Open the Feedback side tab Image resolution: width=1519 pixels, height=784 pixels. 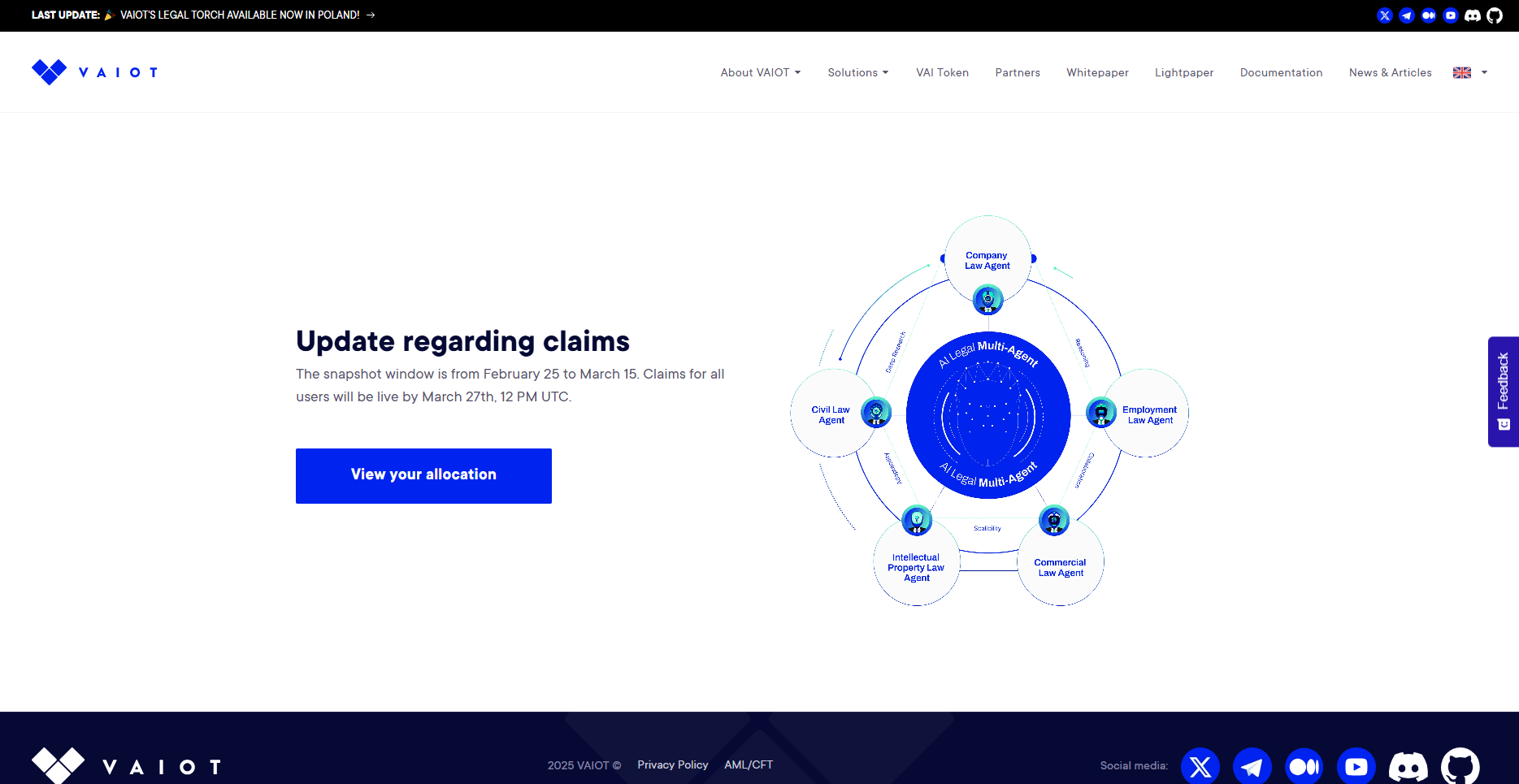pyautogui.click(x=1504, y=392)
